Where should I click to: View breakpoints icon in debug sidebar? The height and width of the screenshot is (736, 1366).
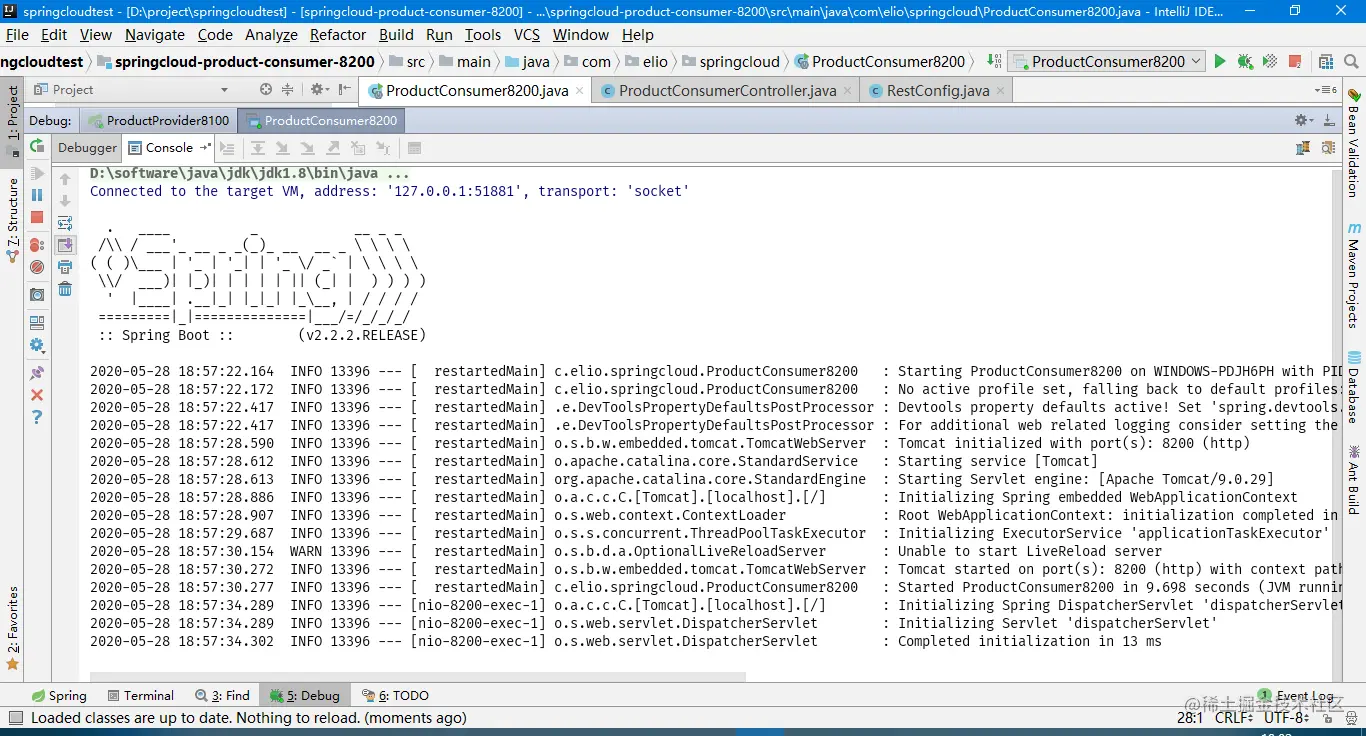(37, 245)
